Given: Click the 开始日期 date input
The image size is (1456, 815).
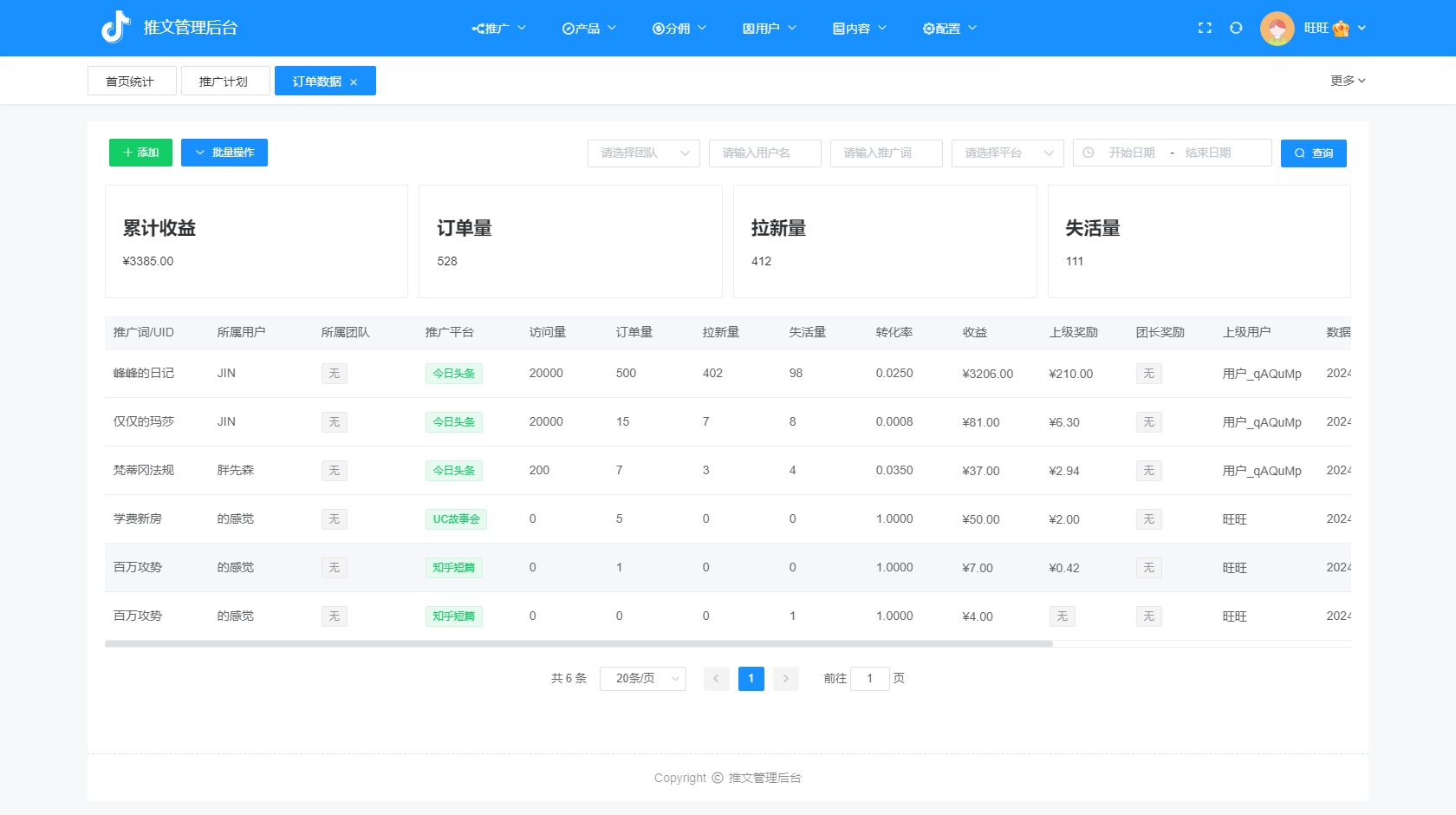Looking at the screenshot, I should [1132, 153].
